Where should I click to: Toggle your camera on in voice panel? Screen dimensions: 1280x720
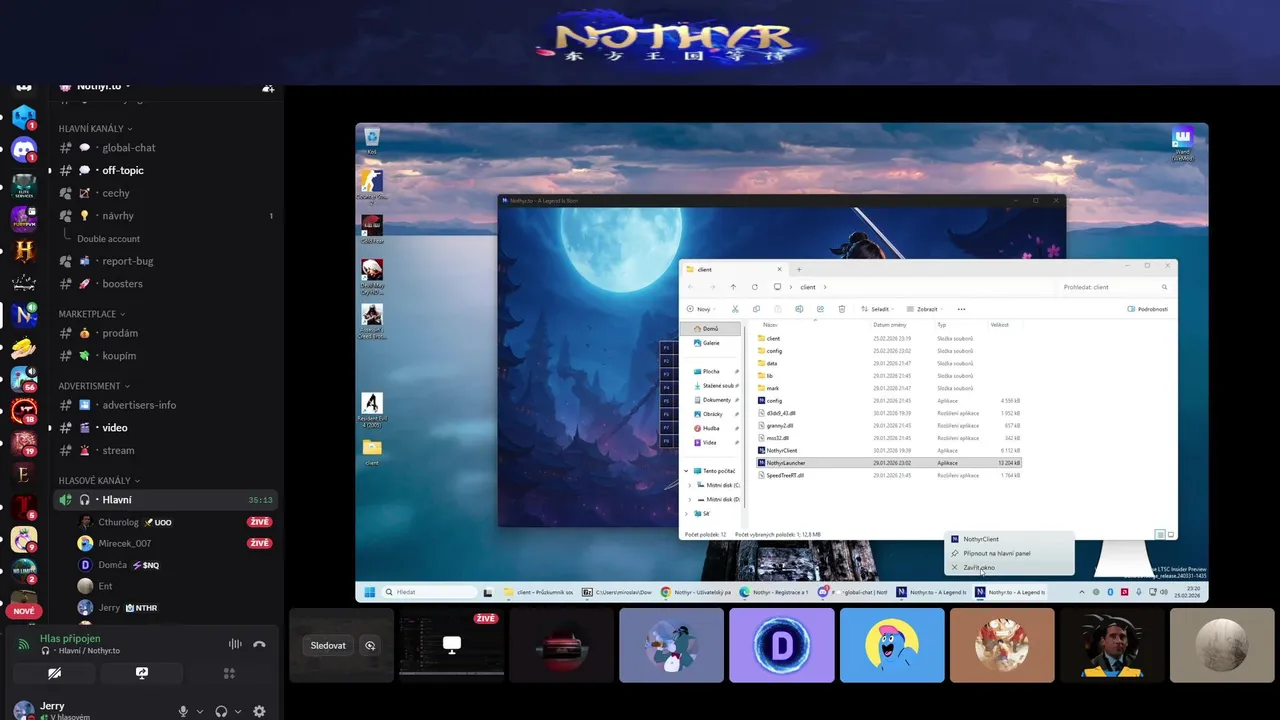click(53, 673)
